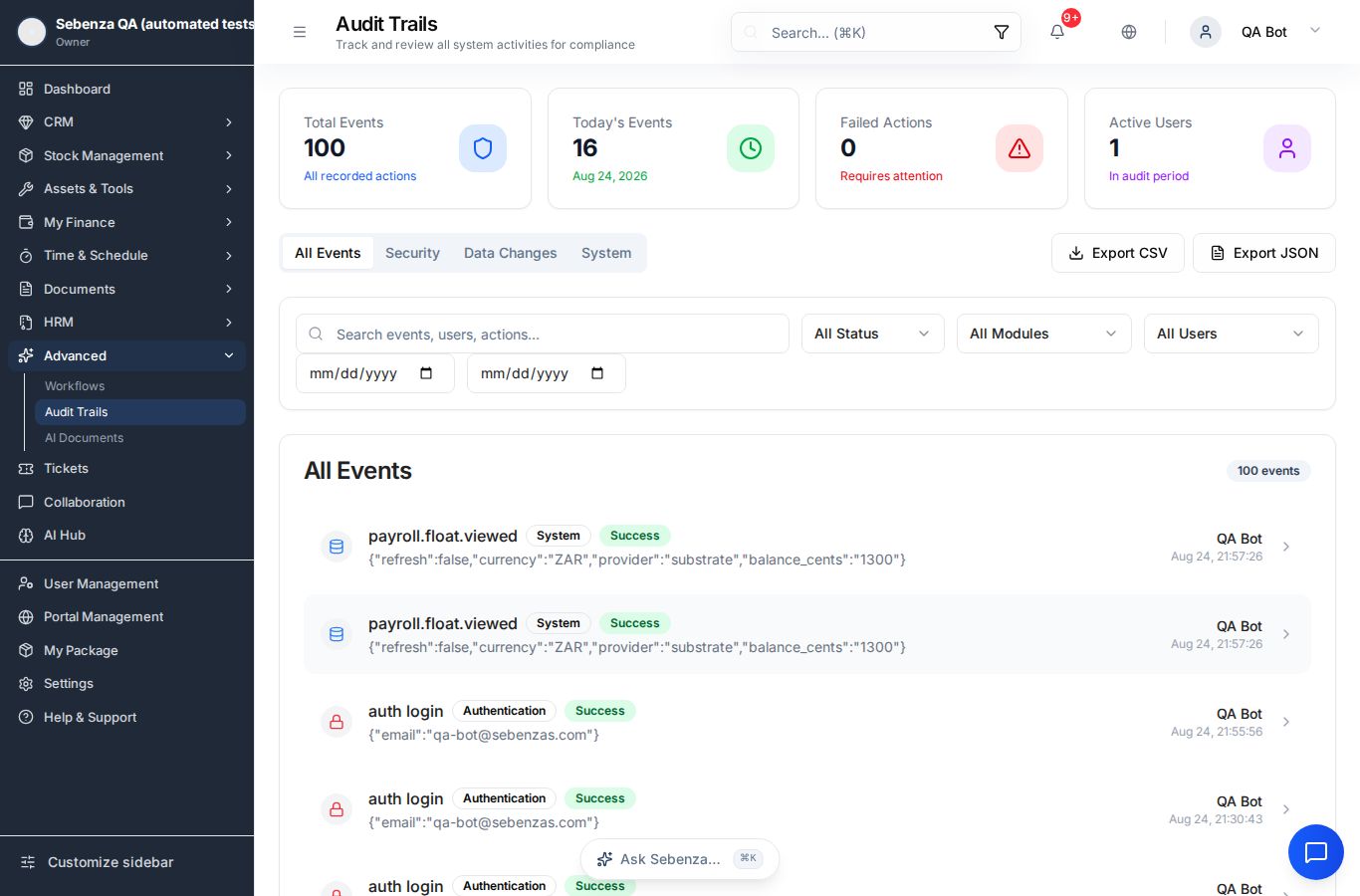Click the Settings gear icon
The width and height of the screenshot is (1360, 896).
[26, 683]
